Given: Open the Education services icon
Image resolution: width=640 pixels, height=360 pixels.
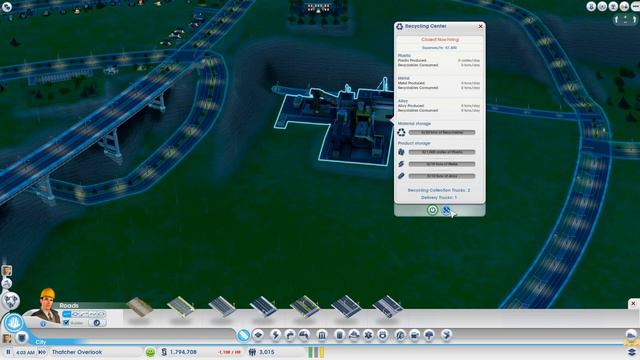Looking at the screenshot, I should click(400, 335).
